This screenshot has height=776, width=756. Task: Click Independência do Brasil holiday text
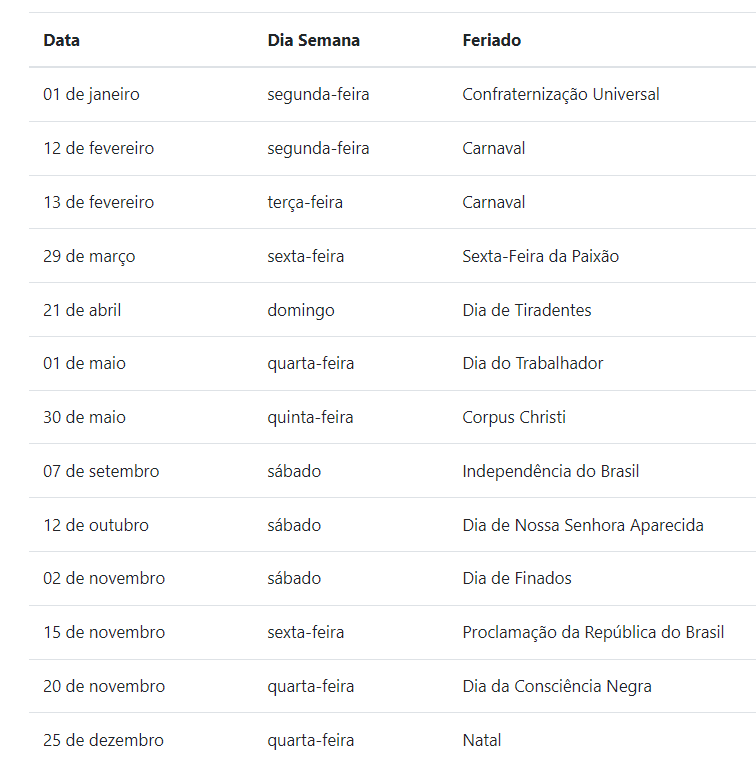pos(551,471)
